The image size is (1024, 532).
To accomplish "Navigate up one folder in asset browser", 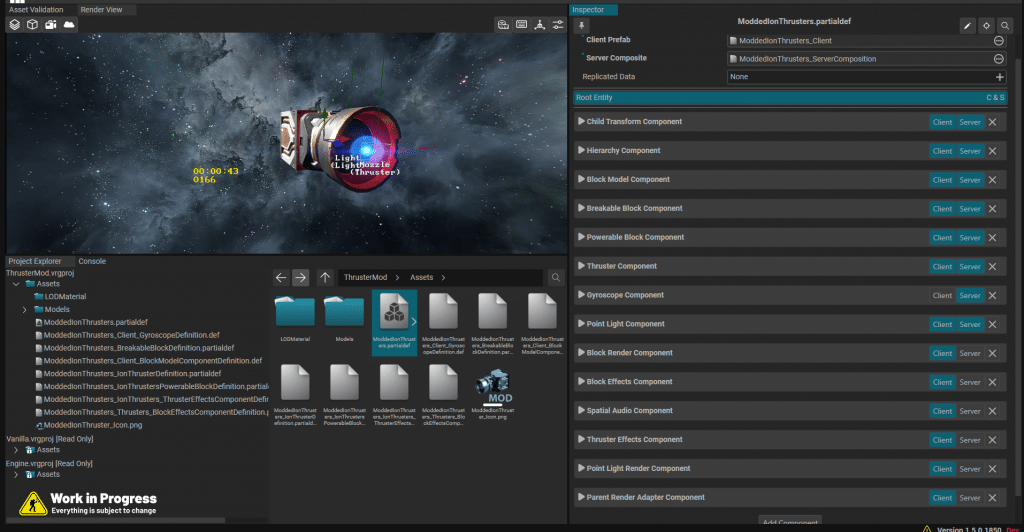I will click(325, 277).
